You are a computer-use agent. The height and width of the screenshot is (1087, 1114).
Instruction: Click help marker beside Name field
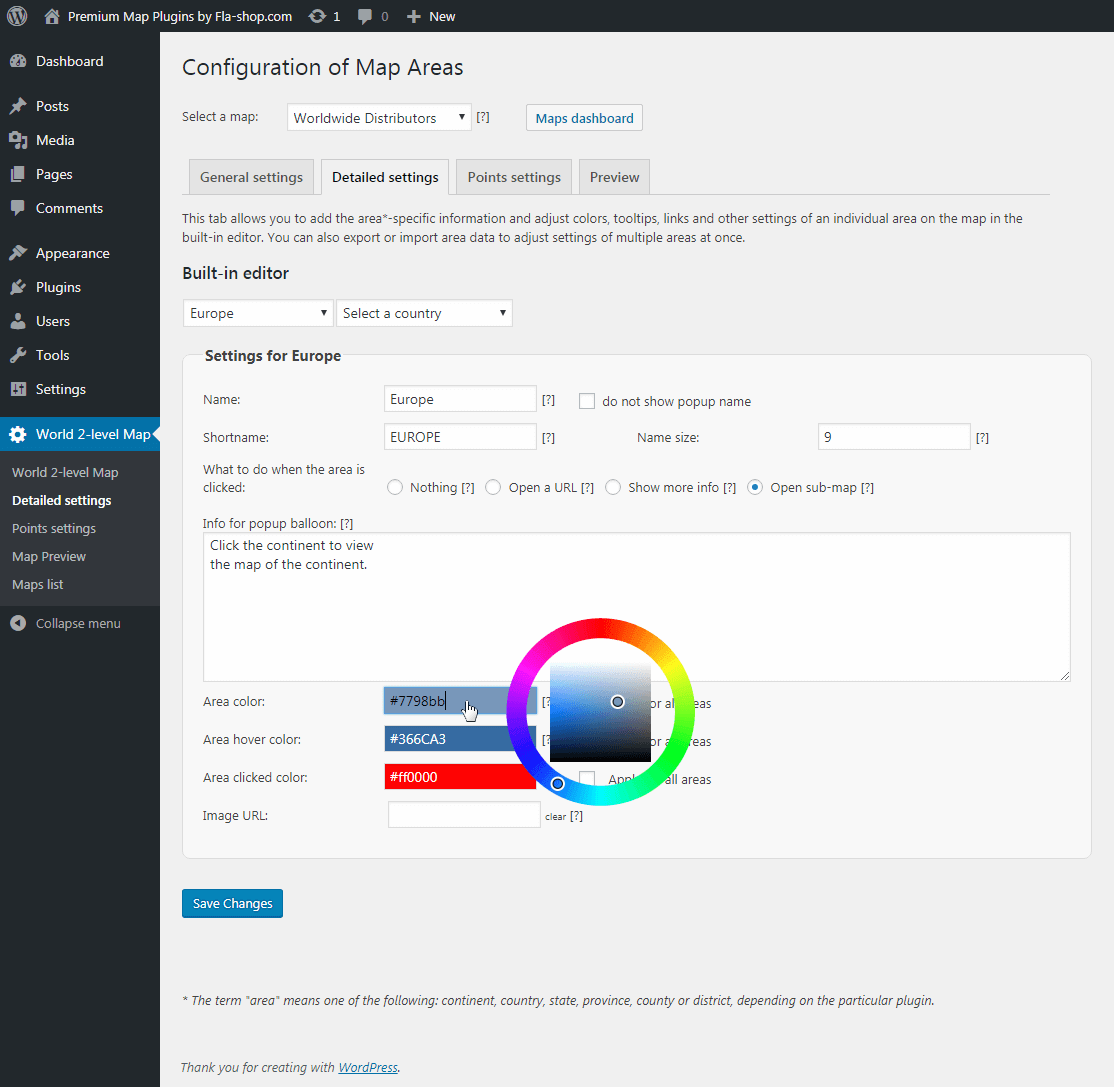(548, 400)
